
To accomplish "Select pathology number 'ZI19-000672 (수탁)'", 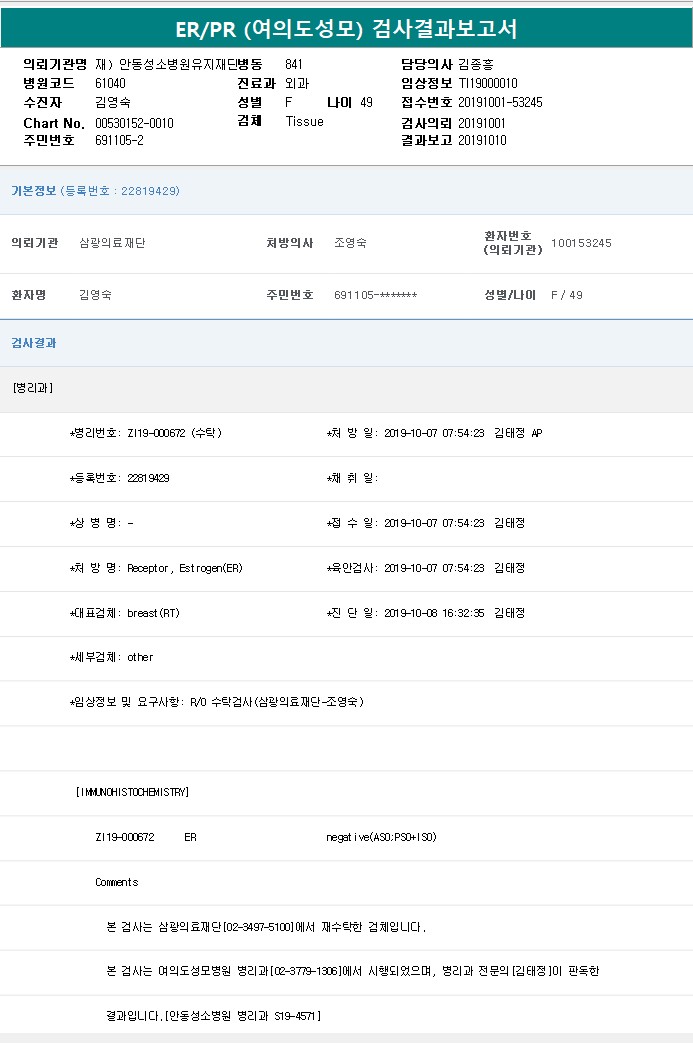I will tap(174, 433).
